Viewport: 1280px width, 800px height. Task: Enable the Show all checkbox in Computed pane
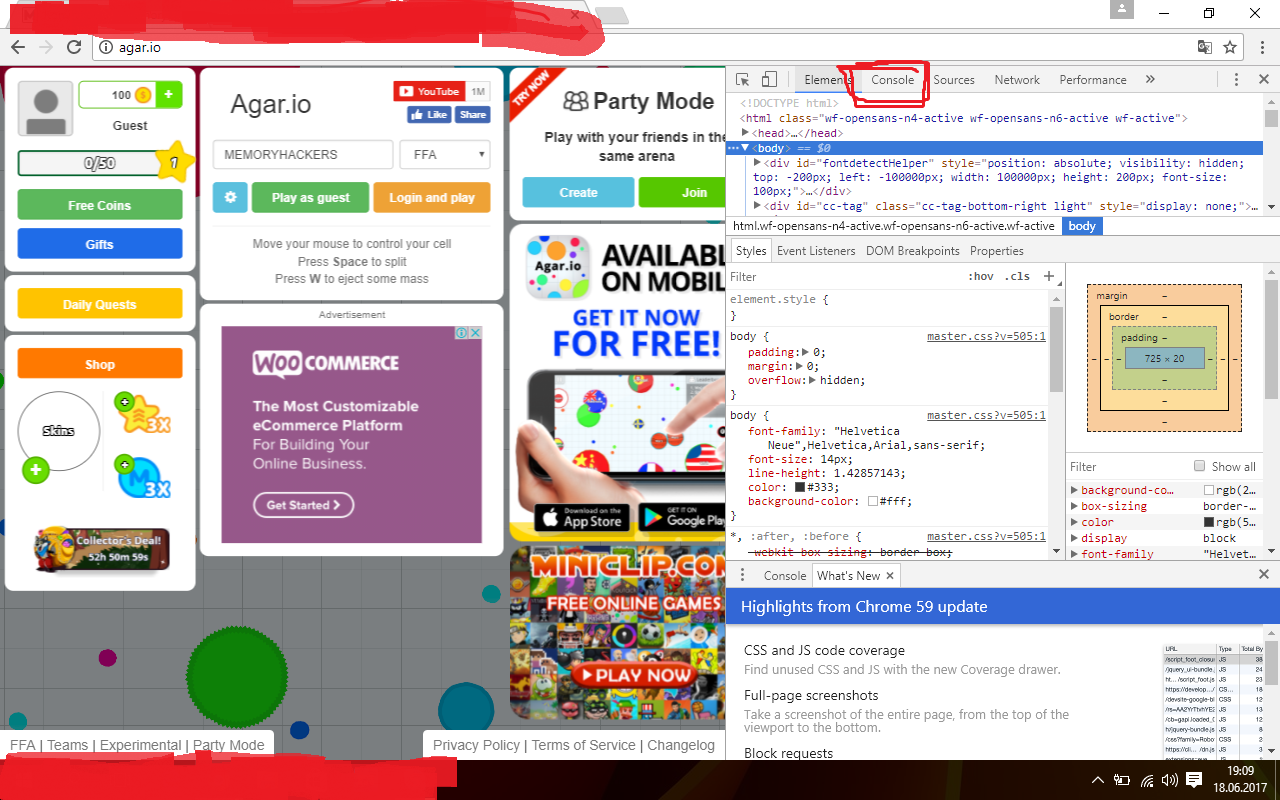tap(1200, 467)
